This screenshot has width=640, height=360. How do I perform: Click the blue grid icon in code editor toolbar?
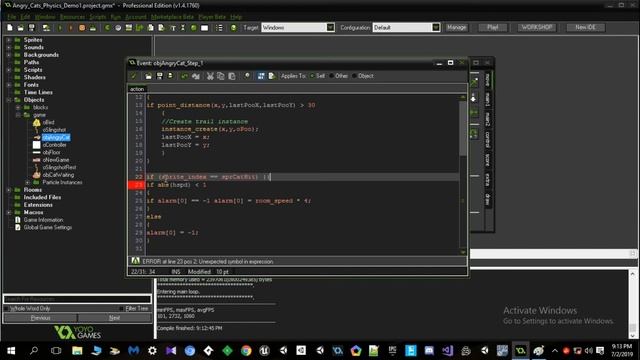(261, 76)
